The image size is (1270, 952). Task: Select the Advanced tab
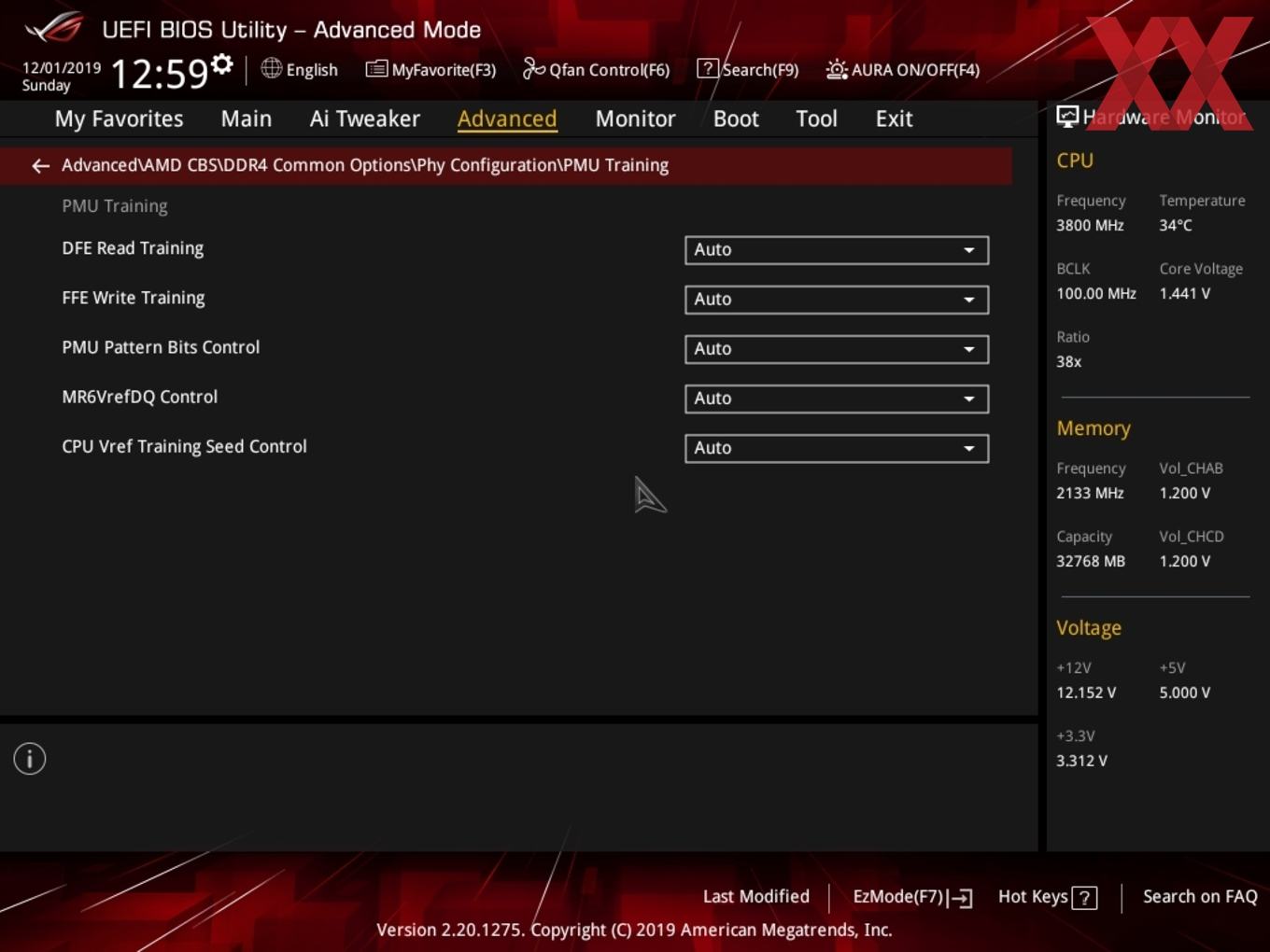(507, 119)
